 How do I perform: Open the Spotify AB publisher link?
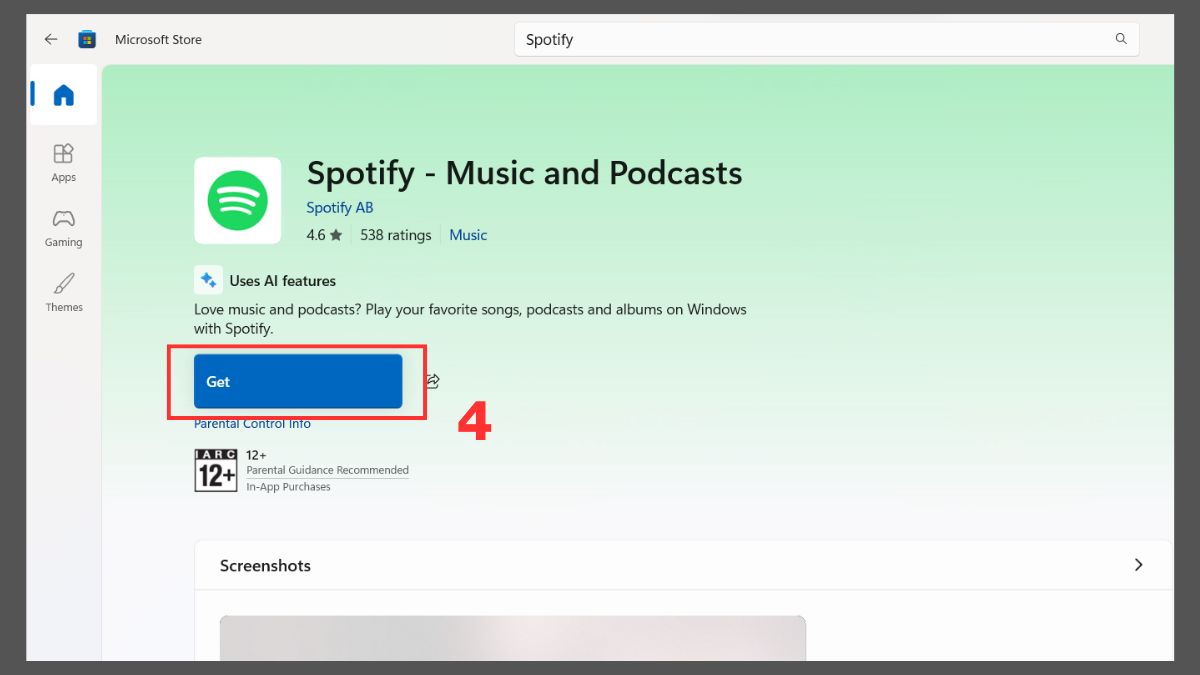340,208
